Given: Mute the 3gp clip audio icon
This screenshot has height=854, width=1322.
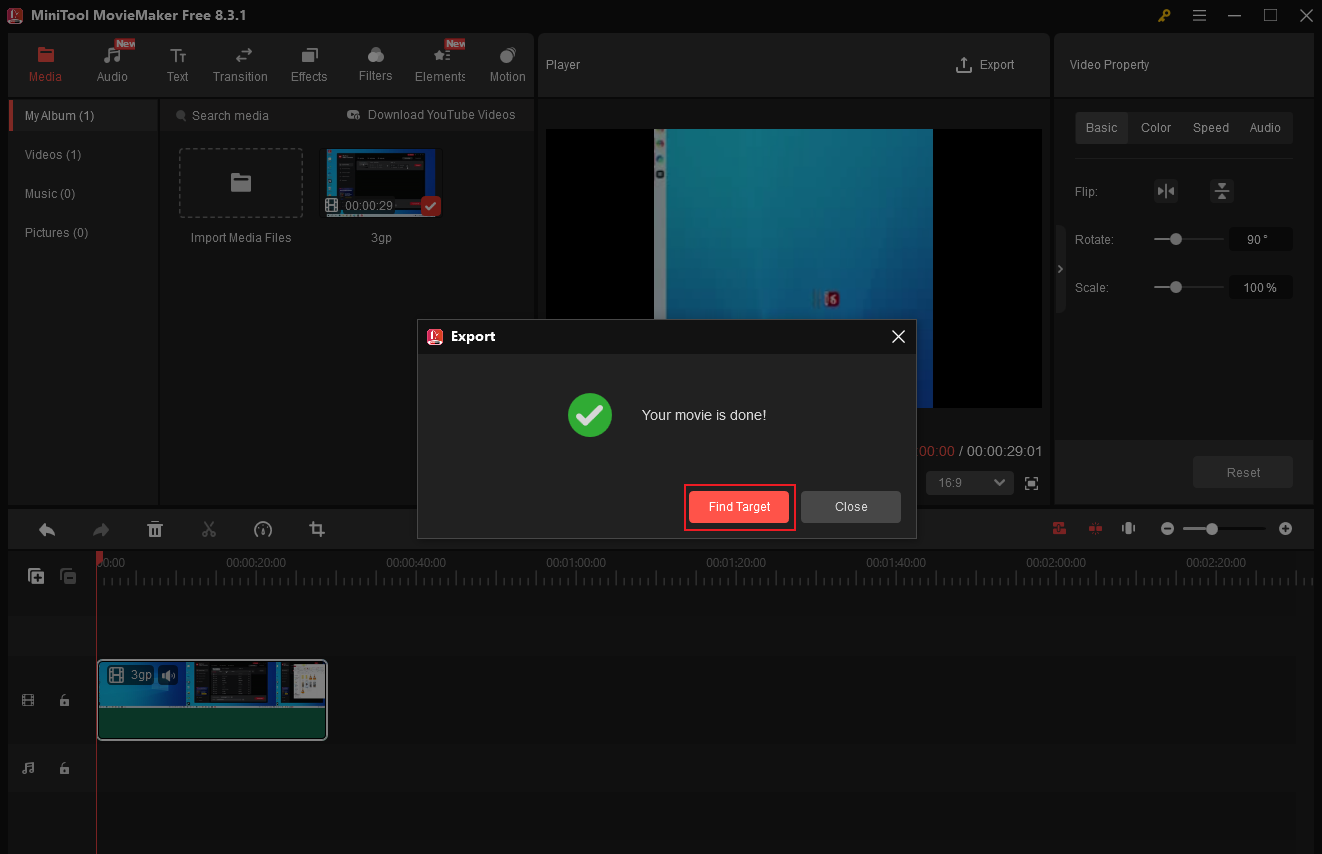Looking at the screenshot, I should pos(168,675).
